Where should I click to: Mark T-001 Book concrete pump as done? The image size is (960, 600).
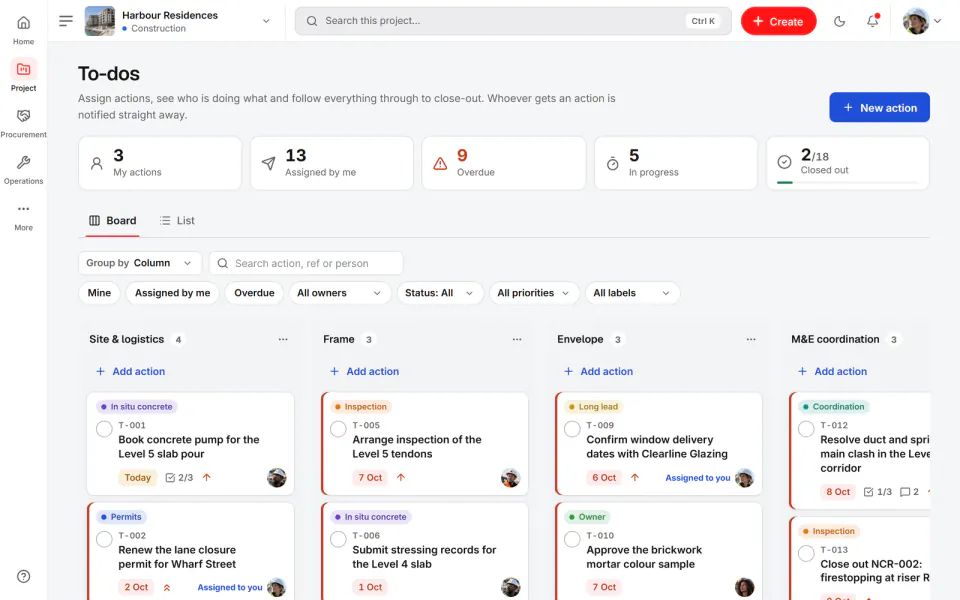(104, 429)
